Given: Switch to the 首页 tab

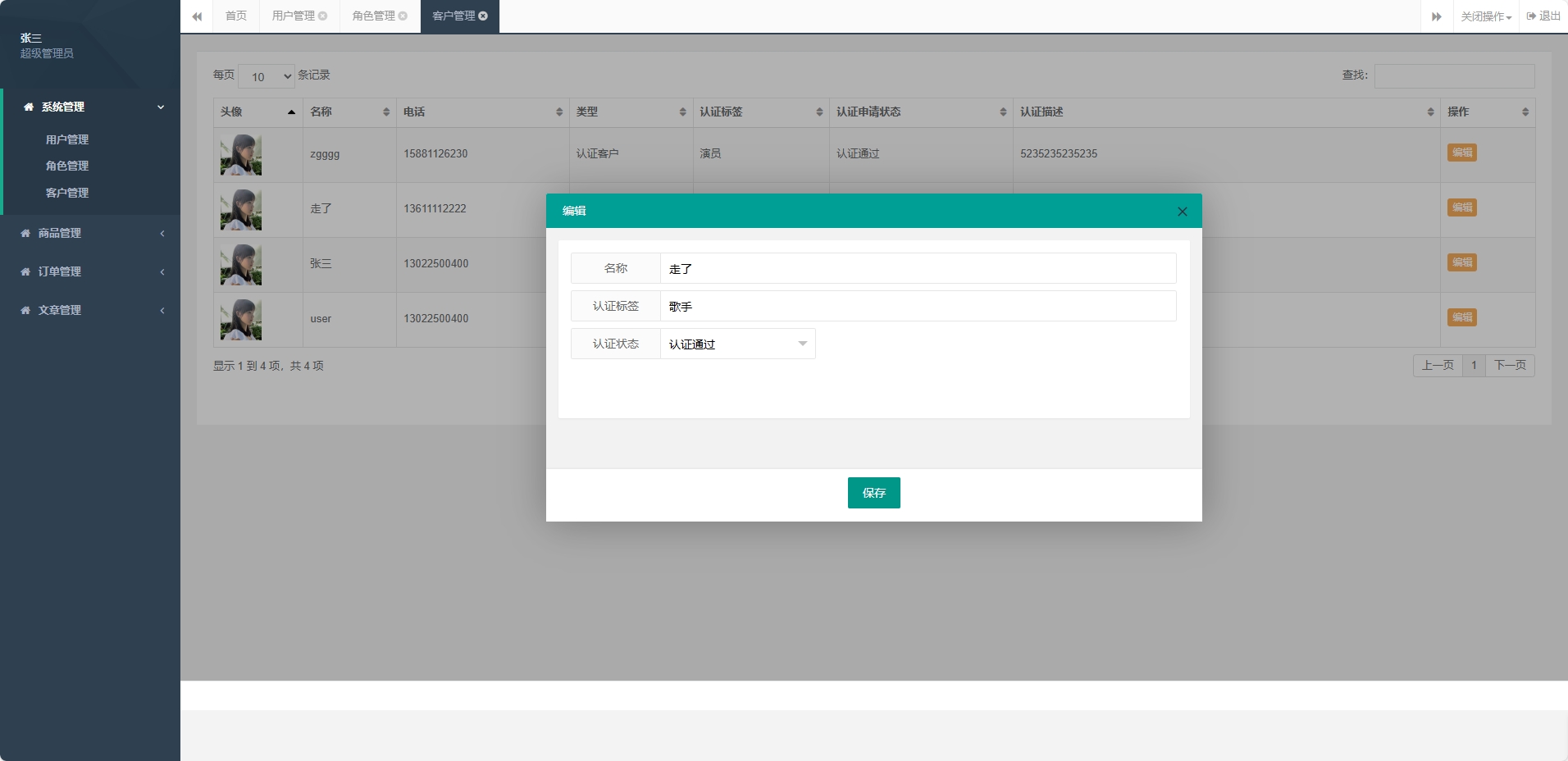Looking at the screenshot, I should point(235,15).
